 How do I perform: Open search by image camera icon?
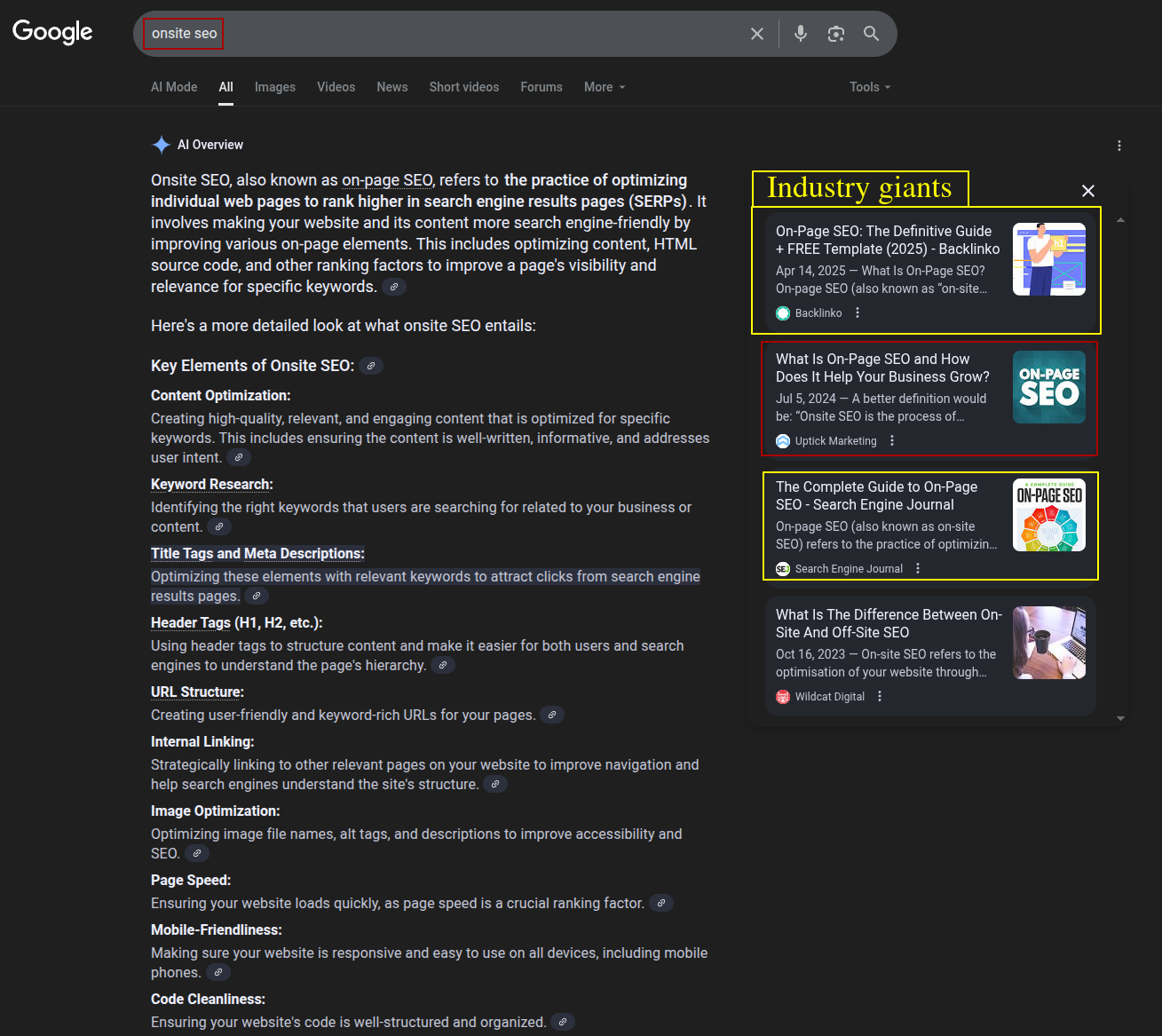pyautogui.click(x=836, y=34)
